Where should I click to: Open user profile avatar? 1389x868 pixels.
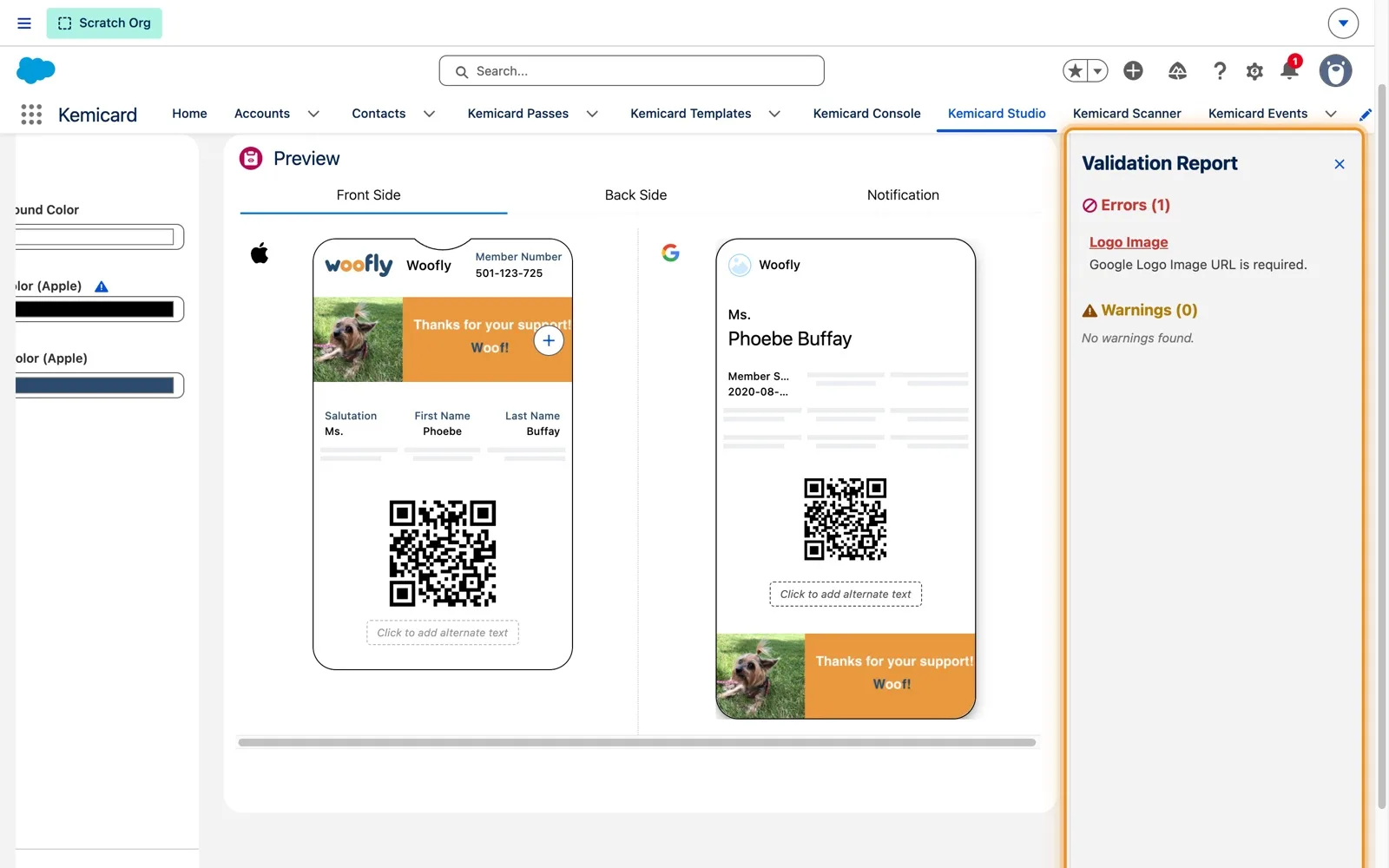point(1335,70)
